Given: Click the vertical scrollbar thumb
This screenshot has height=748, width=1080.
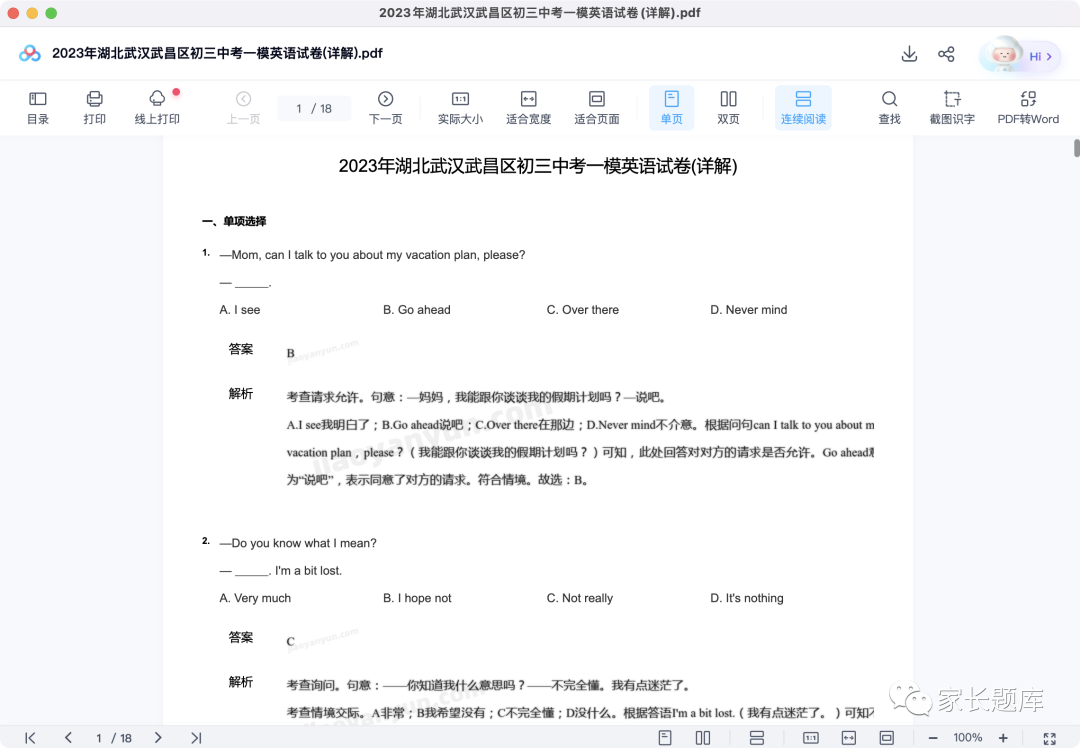Looking at the screenshot, I should click(x=1077, y=148).
